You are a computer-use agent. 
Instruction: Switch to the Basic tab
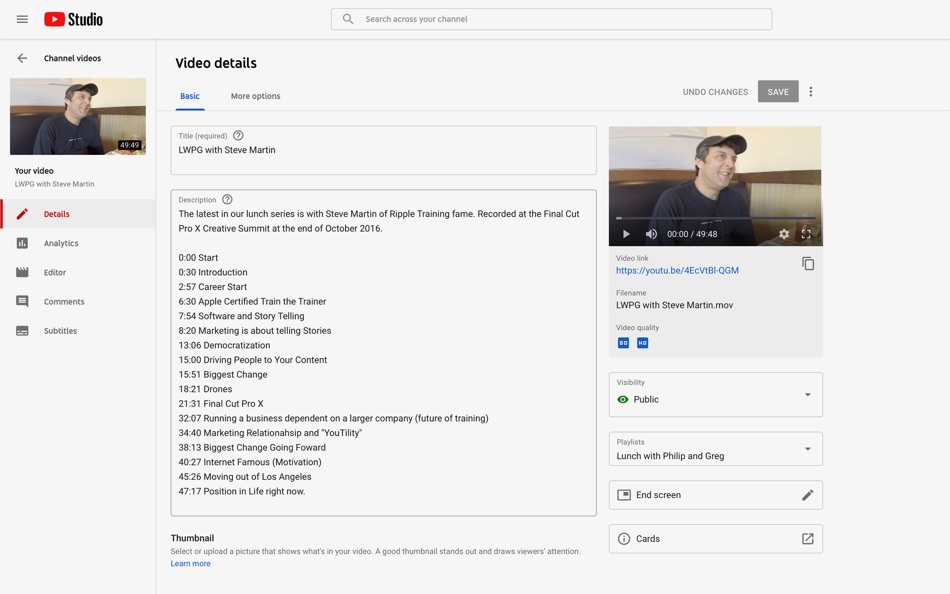(190, 96)
